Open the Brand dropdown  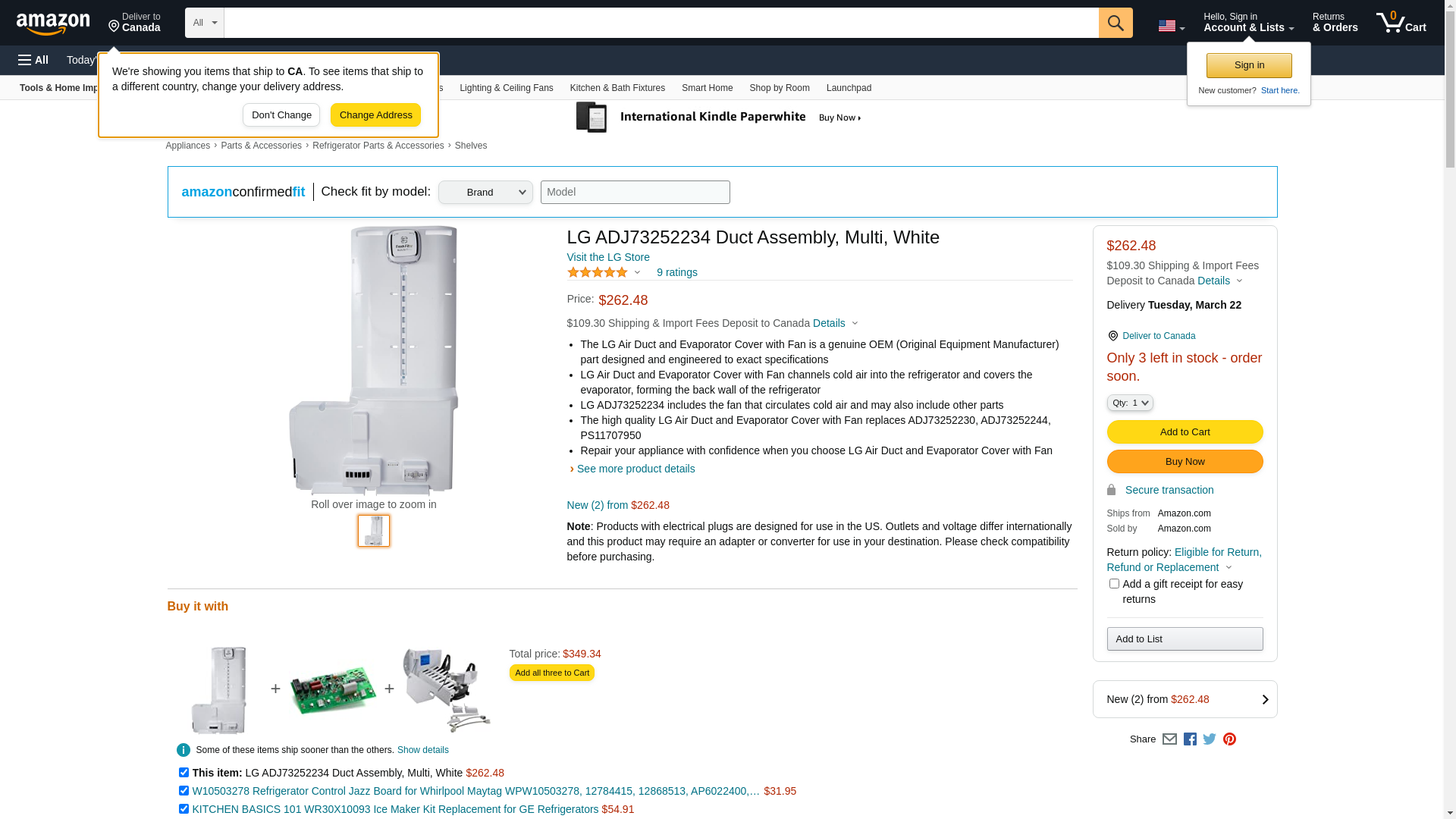tap(485, 193)
